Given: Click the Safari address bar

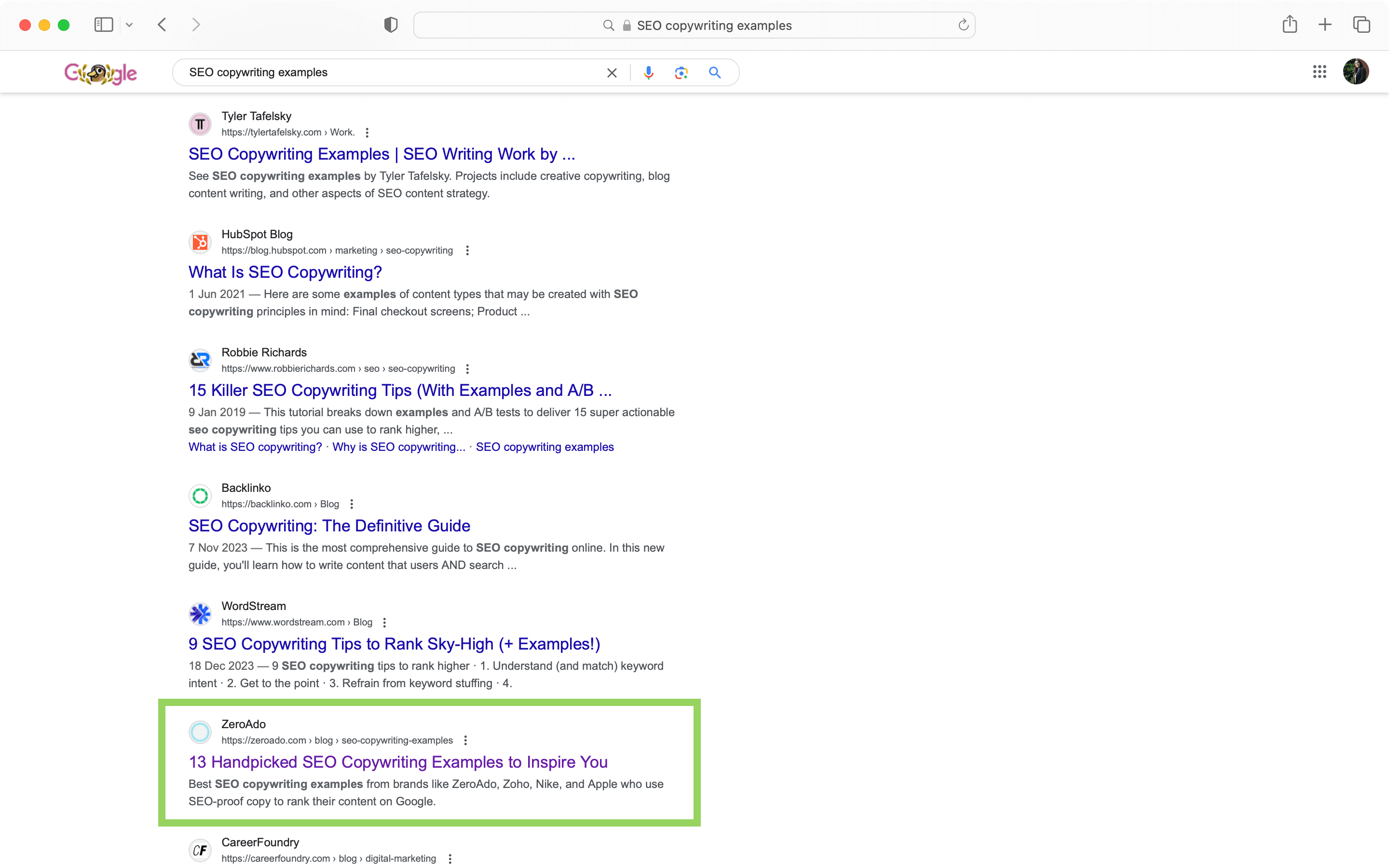Looking at the screenshot, I should point(694,25).
